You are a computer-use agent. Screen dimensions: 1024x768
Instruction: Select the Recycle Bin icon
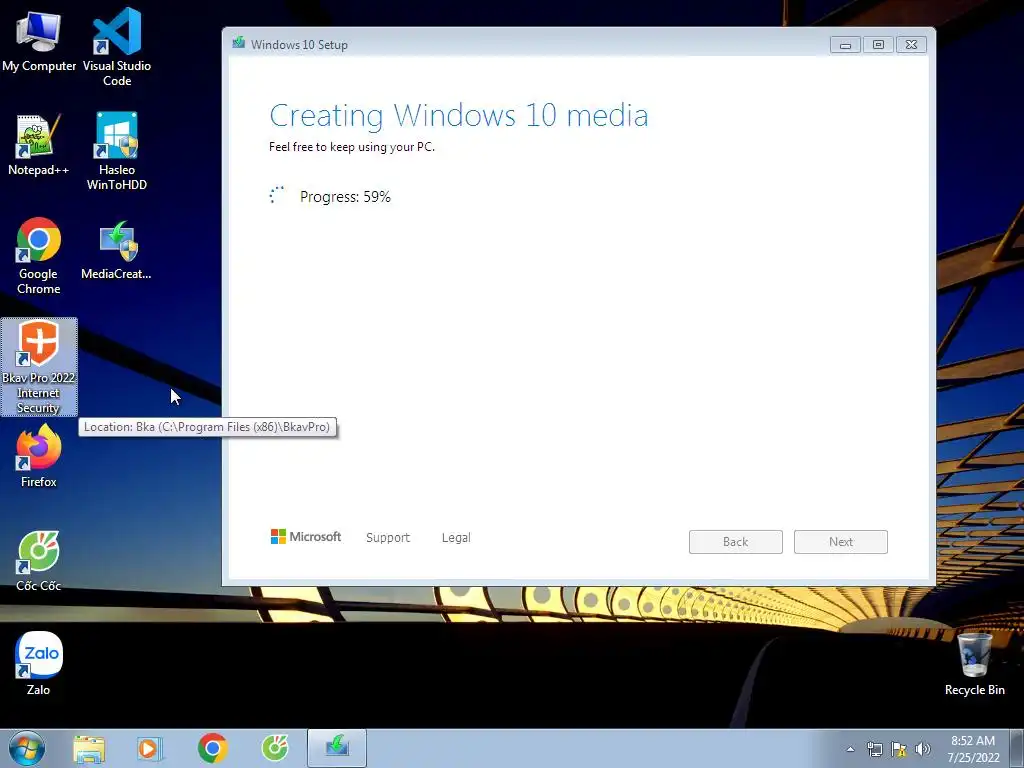(974, 664)
